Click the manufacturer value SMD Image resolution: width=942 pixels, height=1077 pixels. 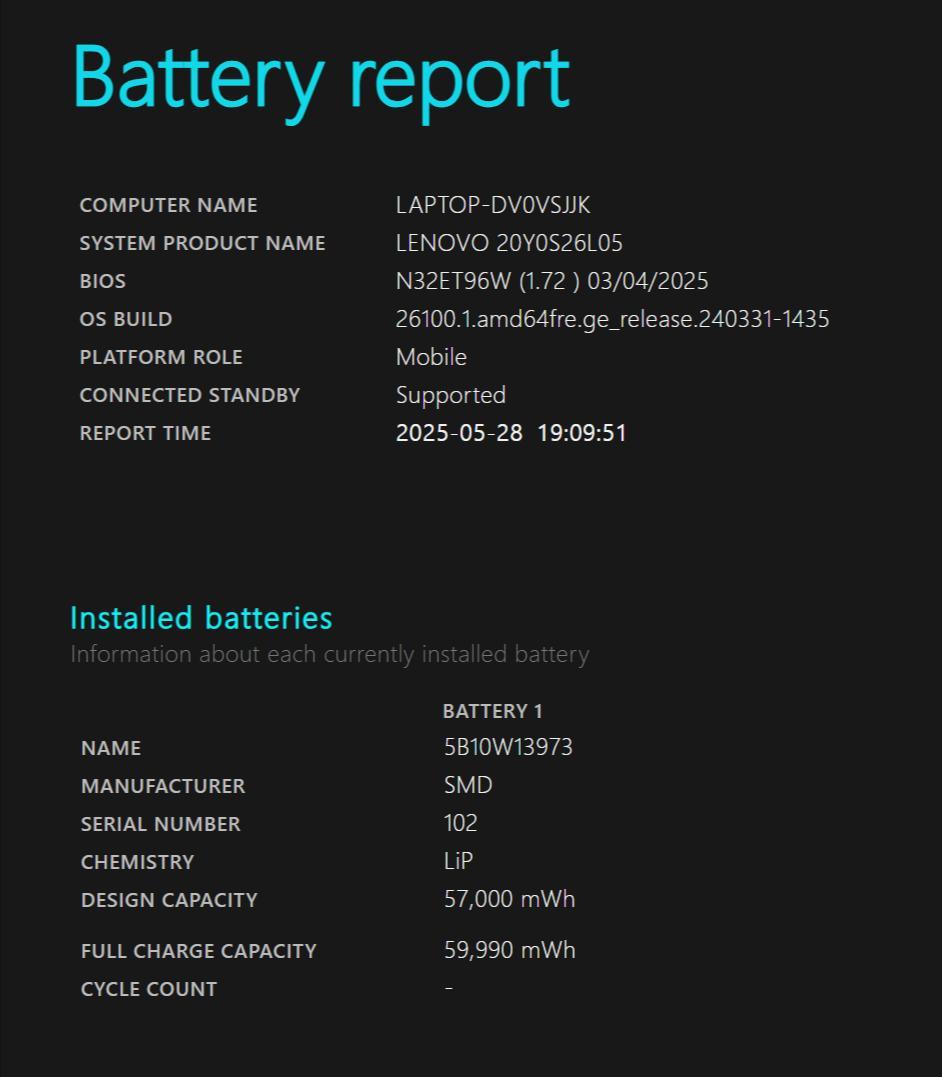click(468, 785)
